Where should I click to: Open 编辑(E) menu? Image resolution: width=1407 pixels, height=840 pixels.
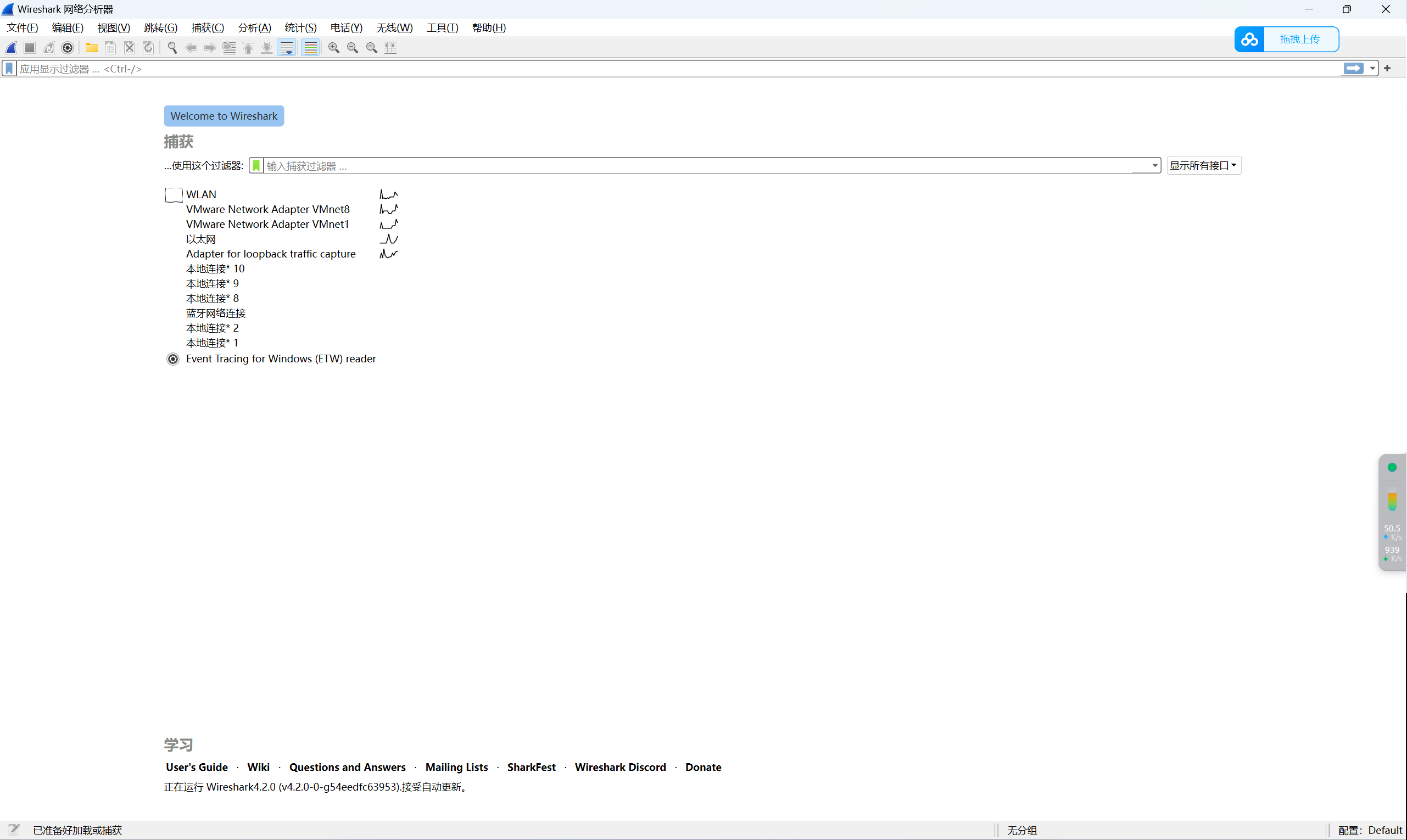point(68,28)
